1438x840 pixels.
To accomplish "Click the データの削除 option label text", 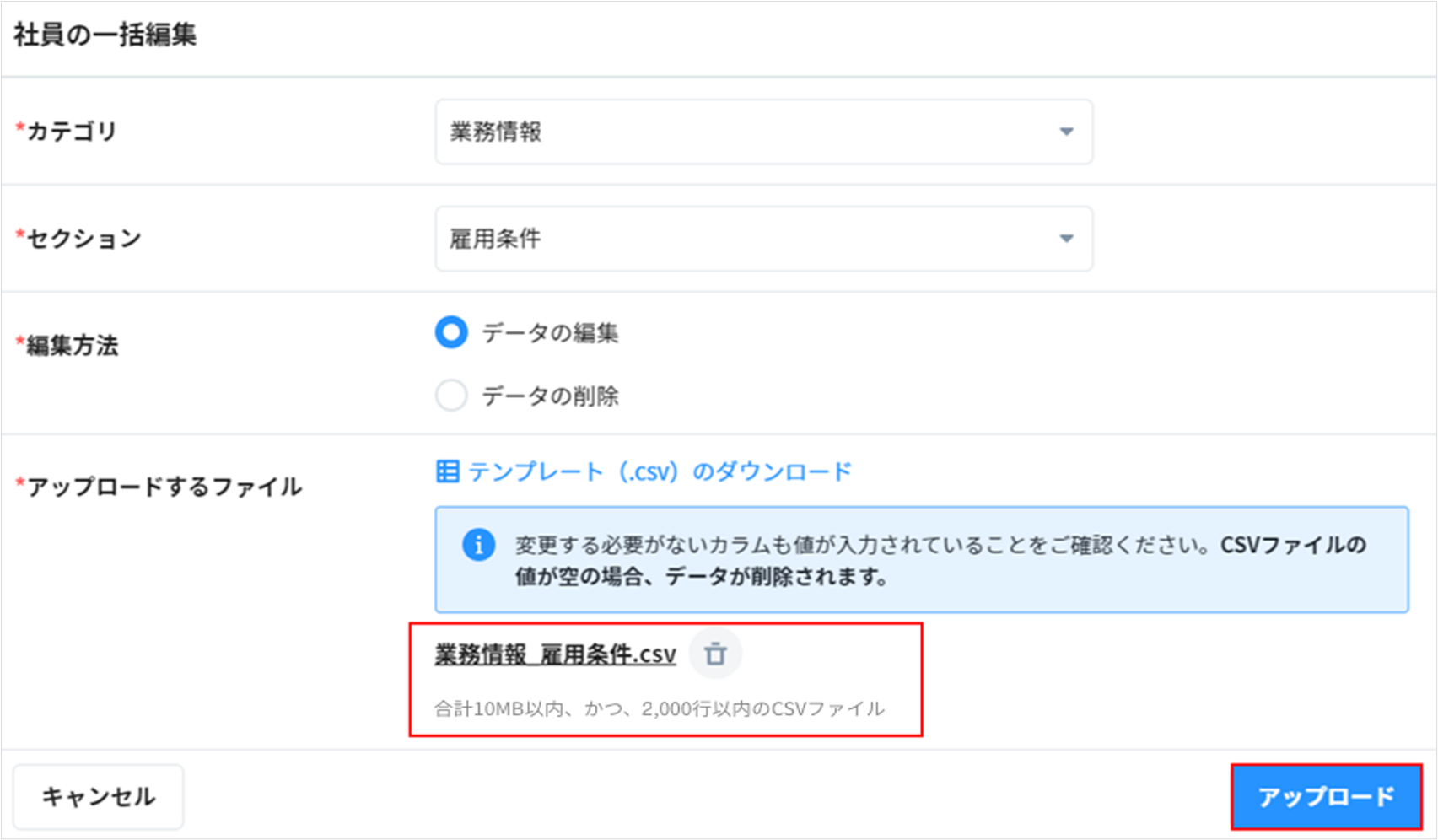I will tap(550, 396).
